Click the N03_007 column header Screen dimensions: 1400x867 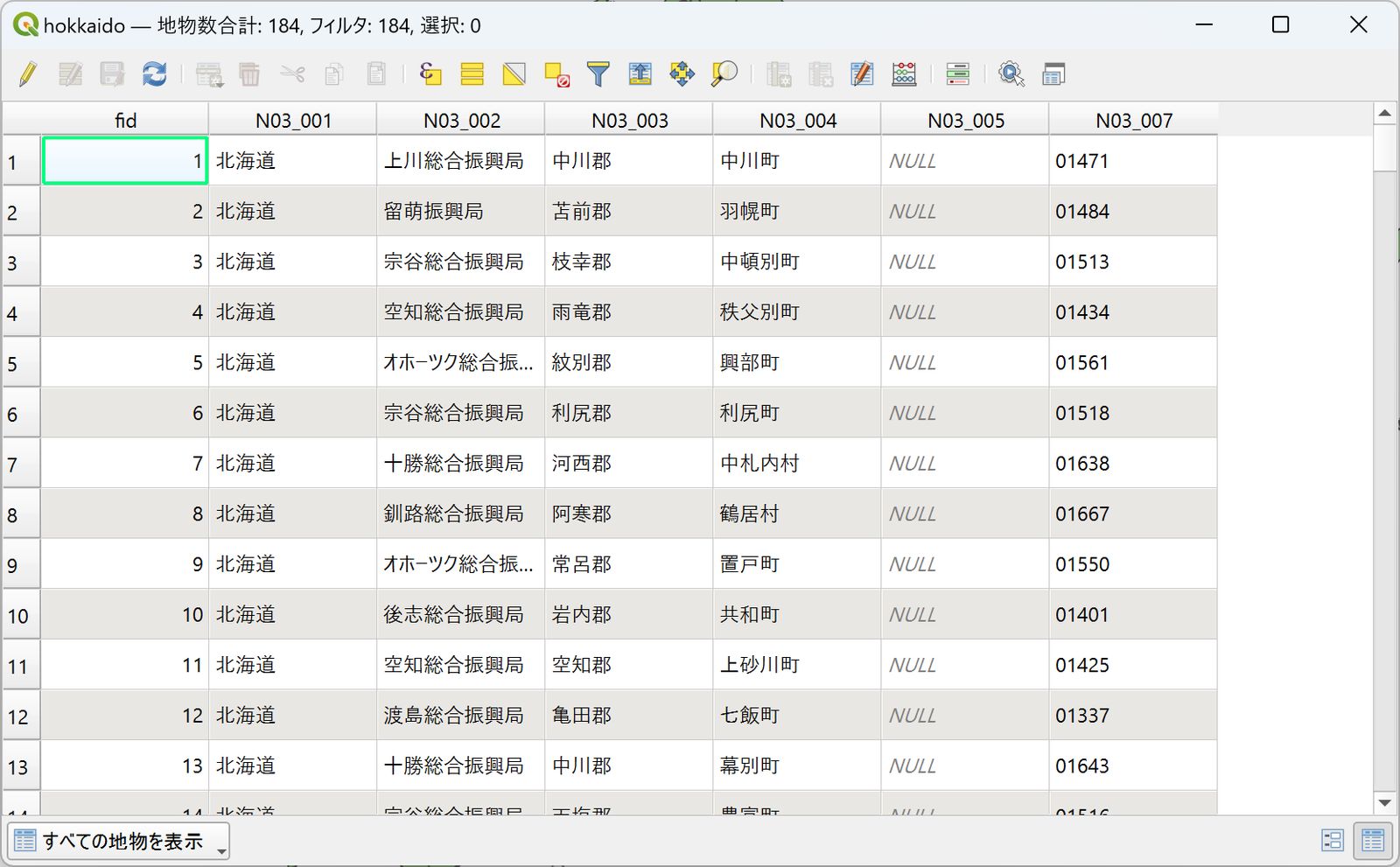[x=1133, y=120]
